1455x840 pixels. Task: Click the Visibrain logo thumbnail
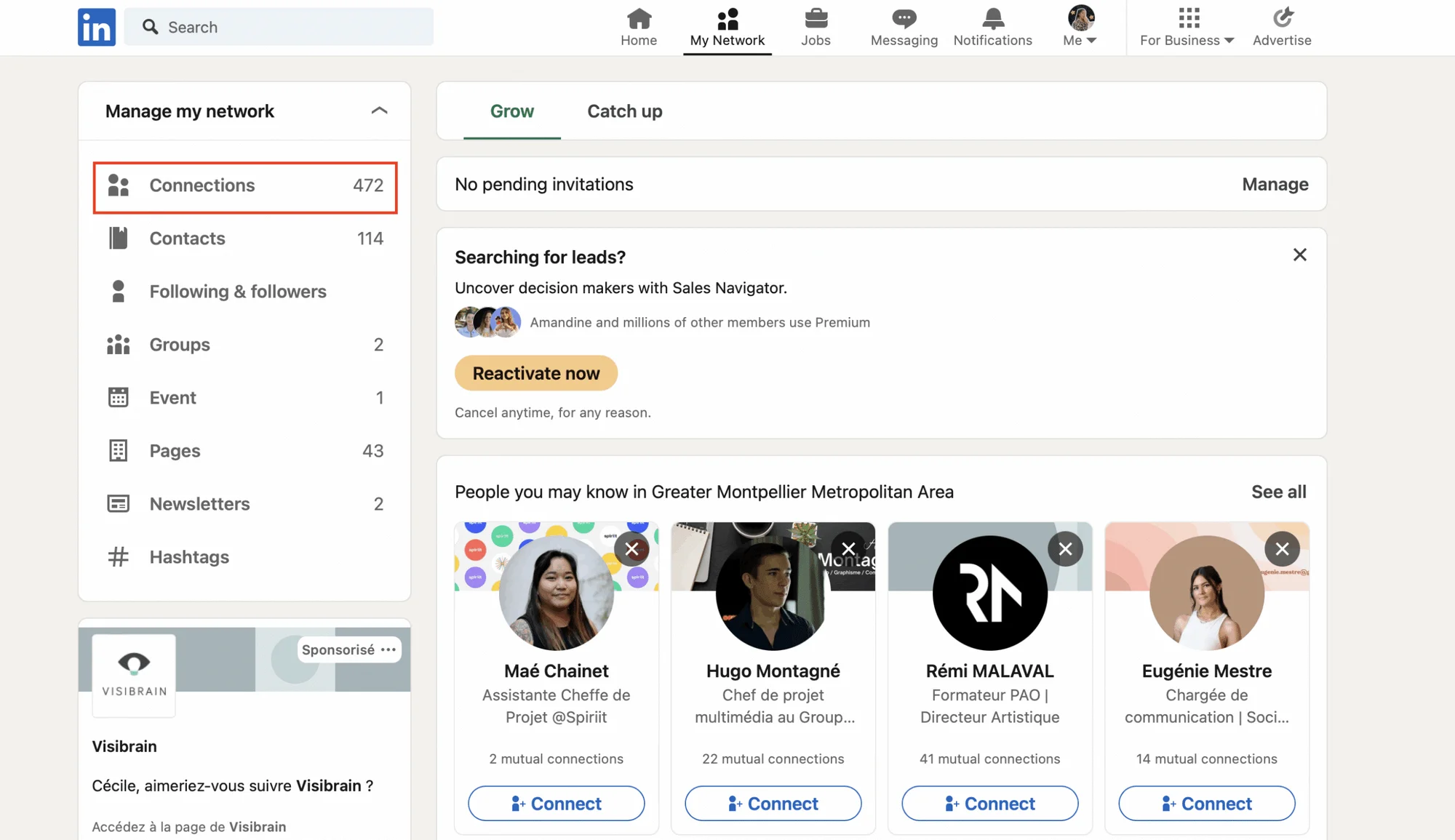pos(134,676)
